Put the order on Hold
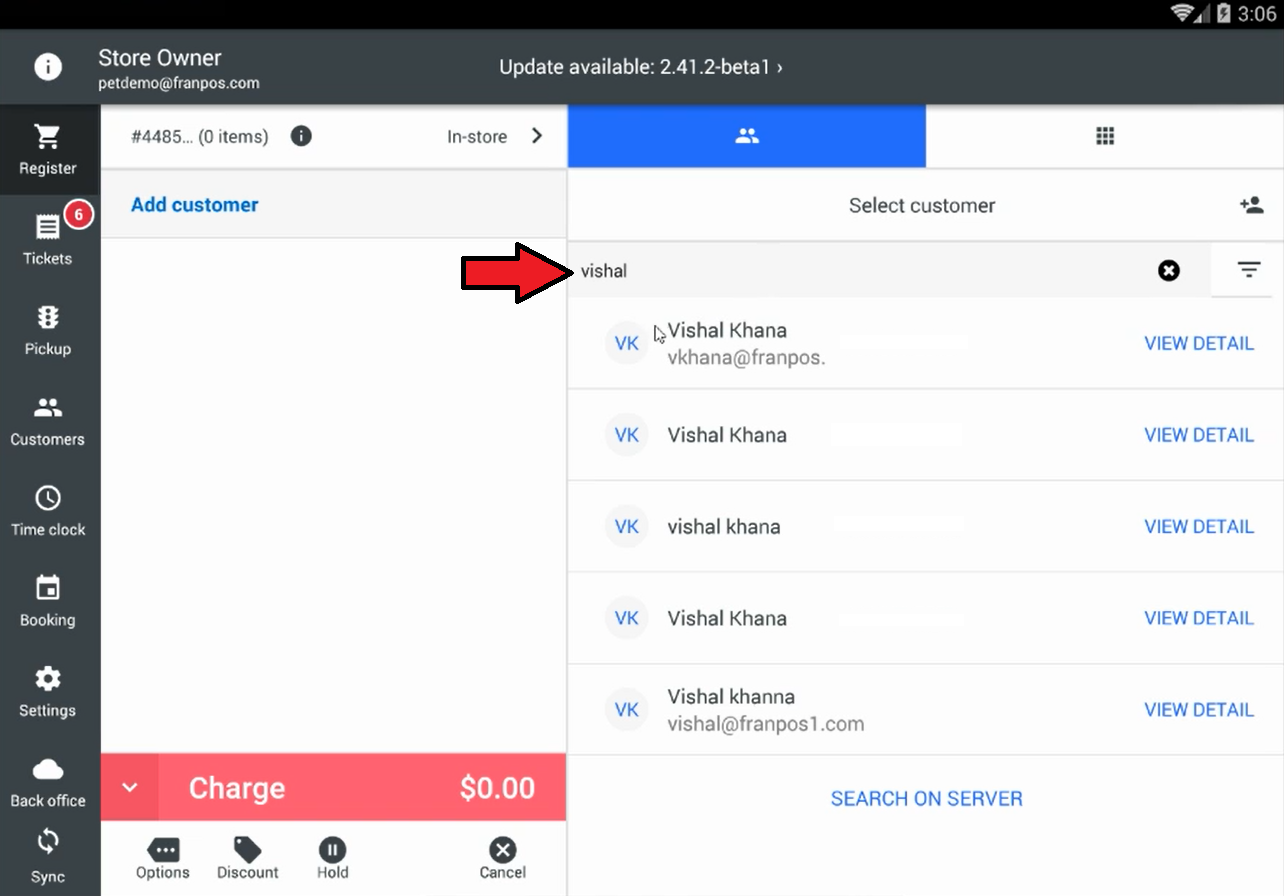Image resolution: width=1284 pixels, height=896 pixels. coord(332,859)
